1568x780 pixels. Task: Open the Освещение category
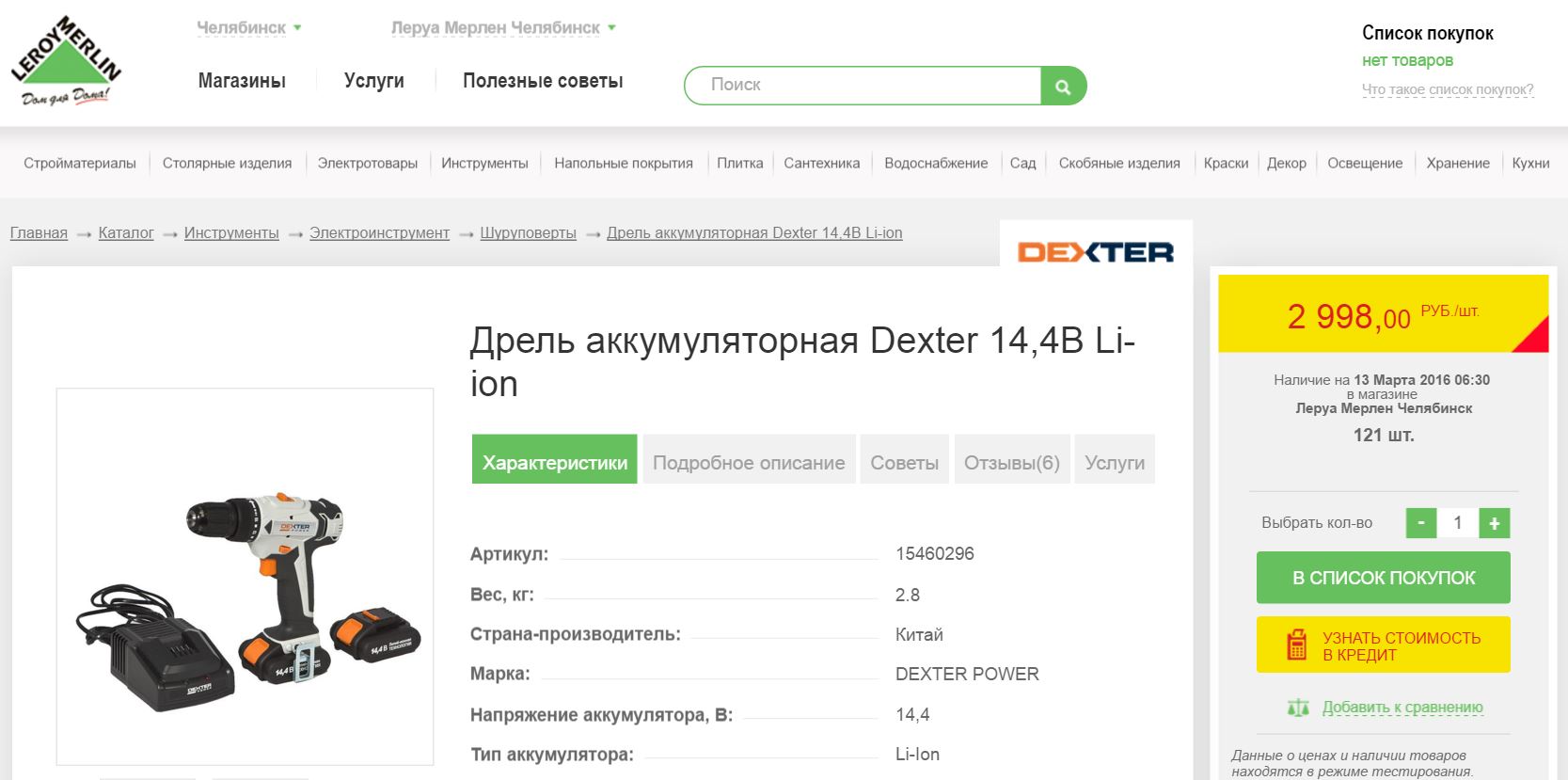pos(1365,163)
